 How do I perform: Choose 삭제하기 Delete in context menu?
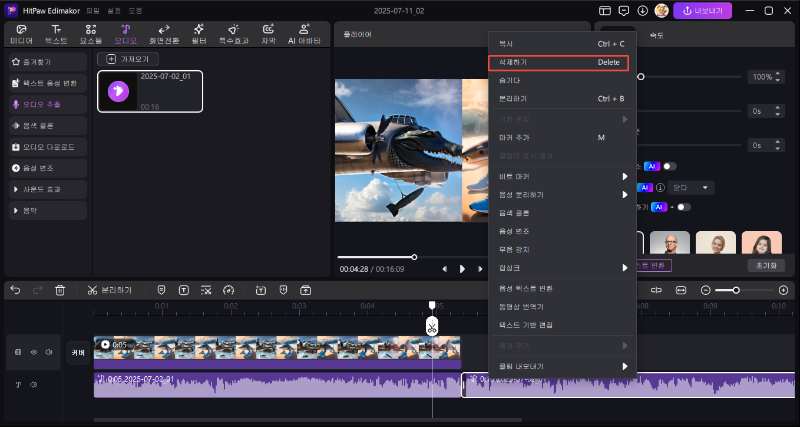(x=559, y=63)
